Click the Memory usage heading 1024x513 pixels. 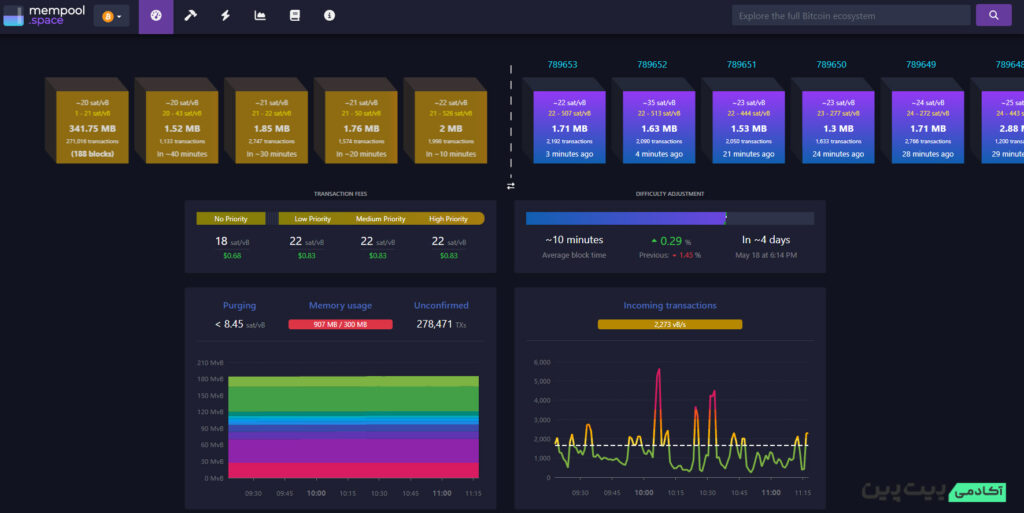pyautogui.click(x=340, y=305)
